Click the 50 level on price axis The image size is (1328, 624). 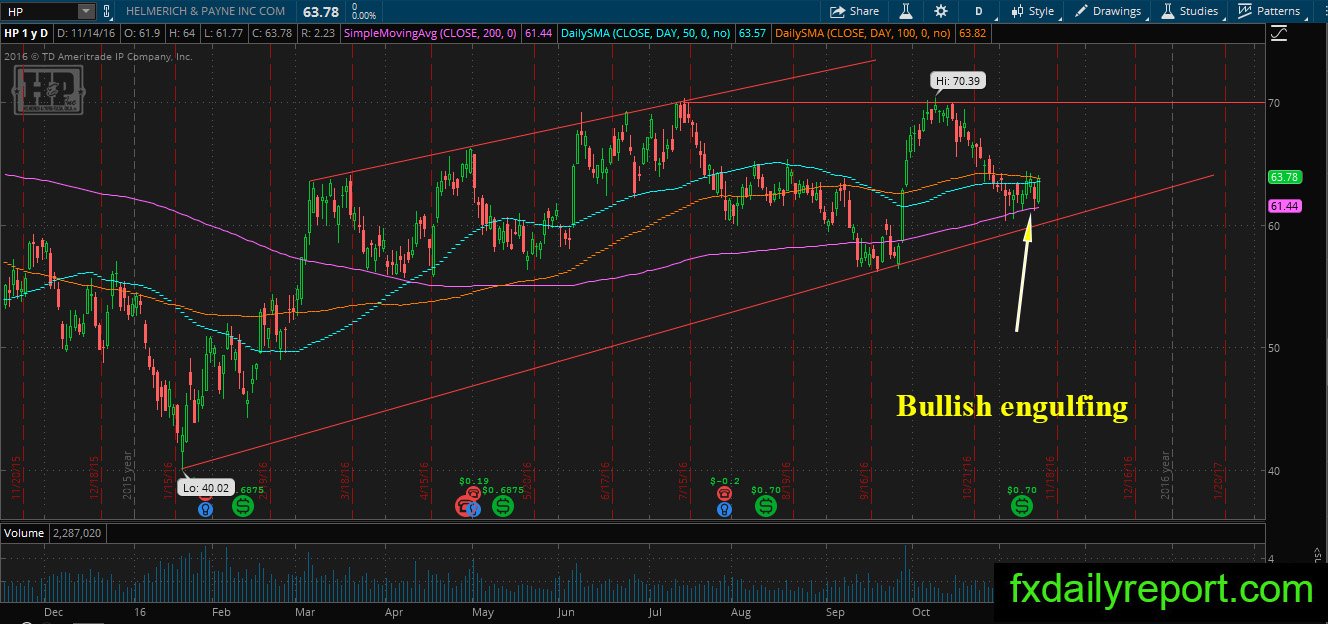click(1276, 348)
